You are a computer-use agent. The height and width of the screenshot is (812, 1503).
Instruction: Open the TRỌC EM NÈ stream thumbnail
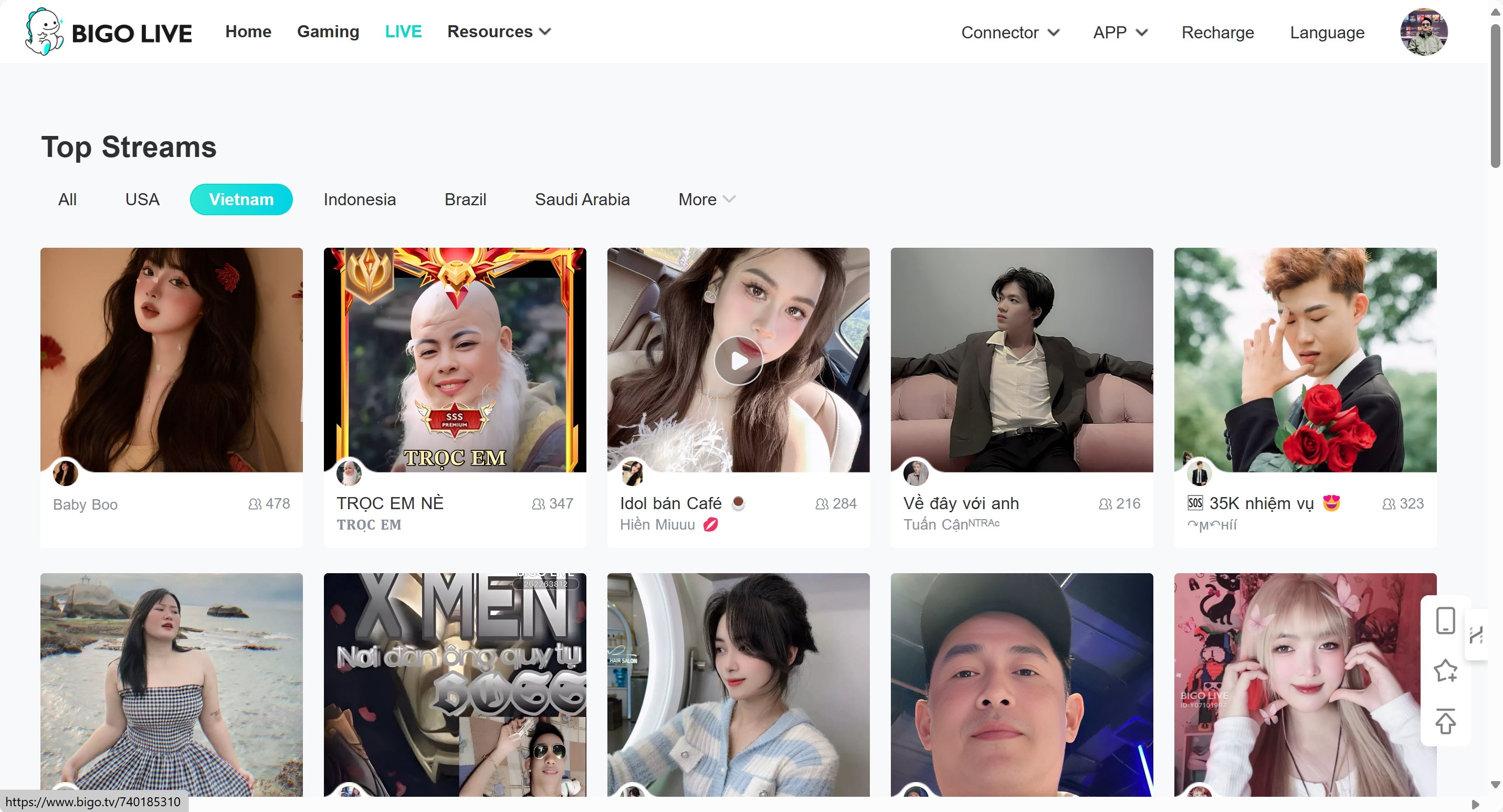coord(455,360)
